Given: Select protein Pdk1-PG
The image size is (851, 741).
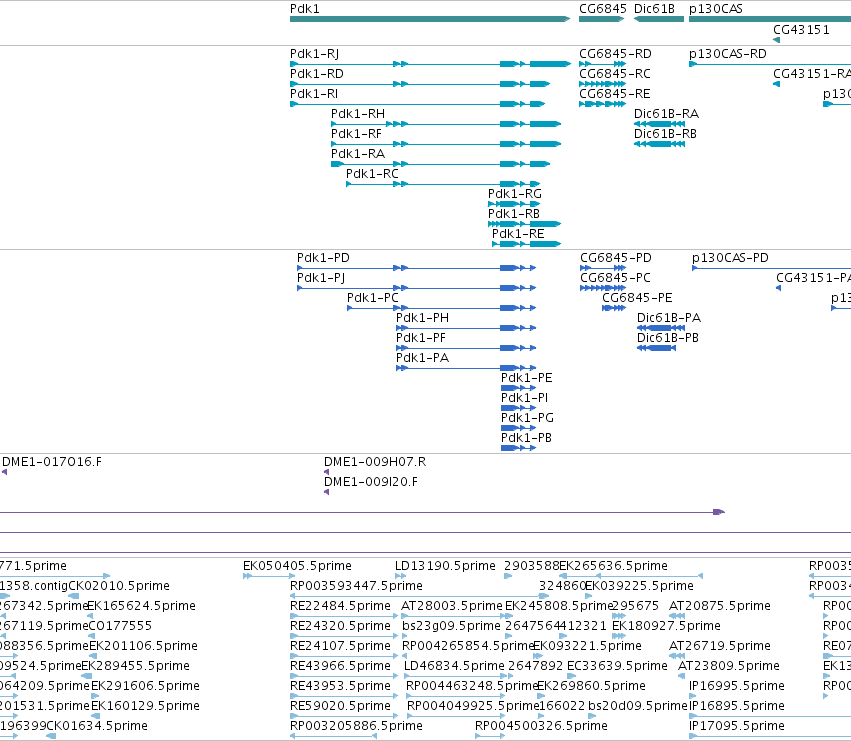Looking at the screenshot, I should click(518, 428).
